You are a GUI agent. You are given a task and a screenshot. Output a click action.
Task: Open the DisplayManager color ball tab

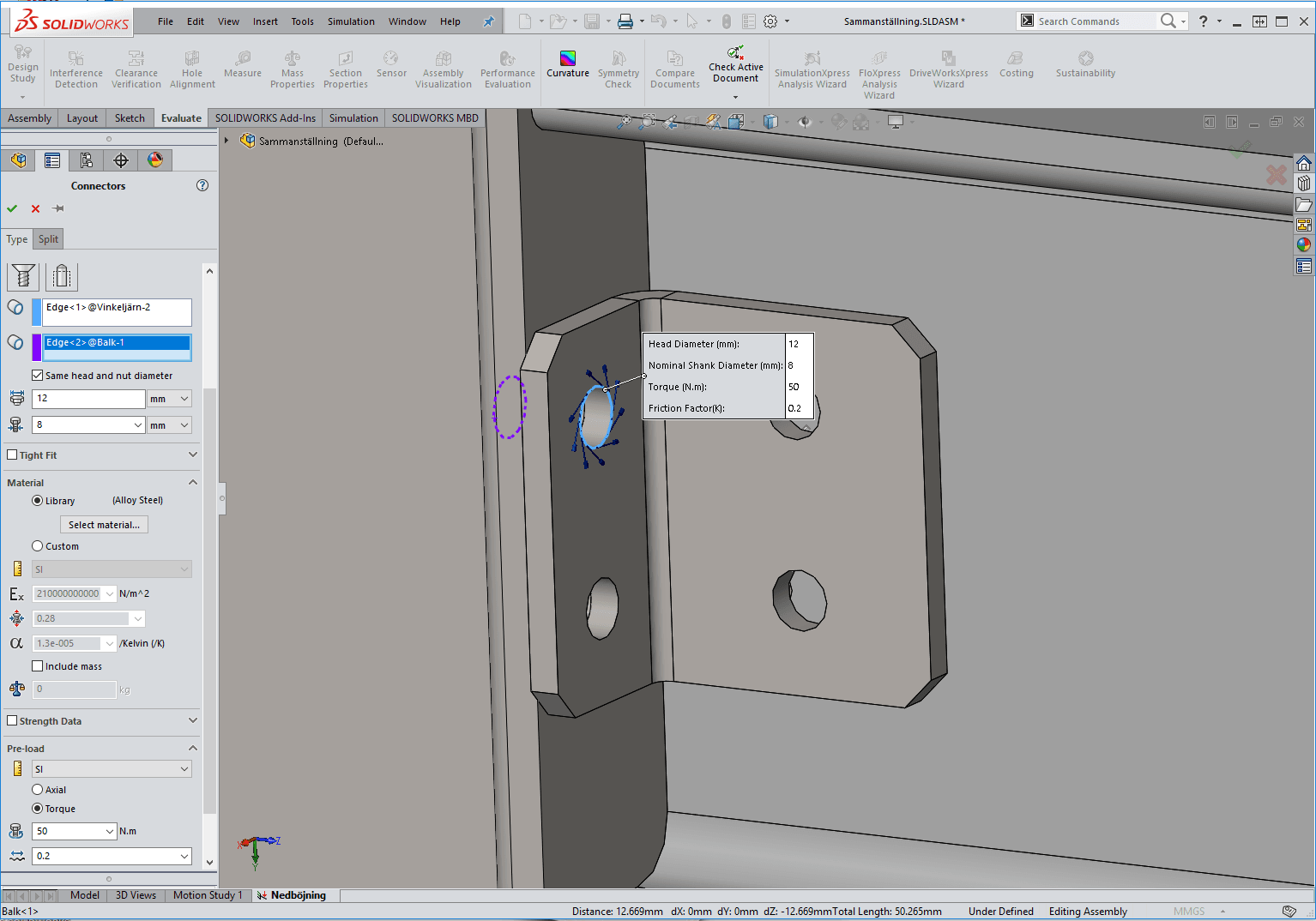click(x=155, y=160)
